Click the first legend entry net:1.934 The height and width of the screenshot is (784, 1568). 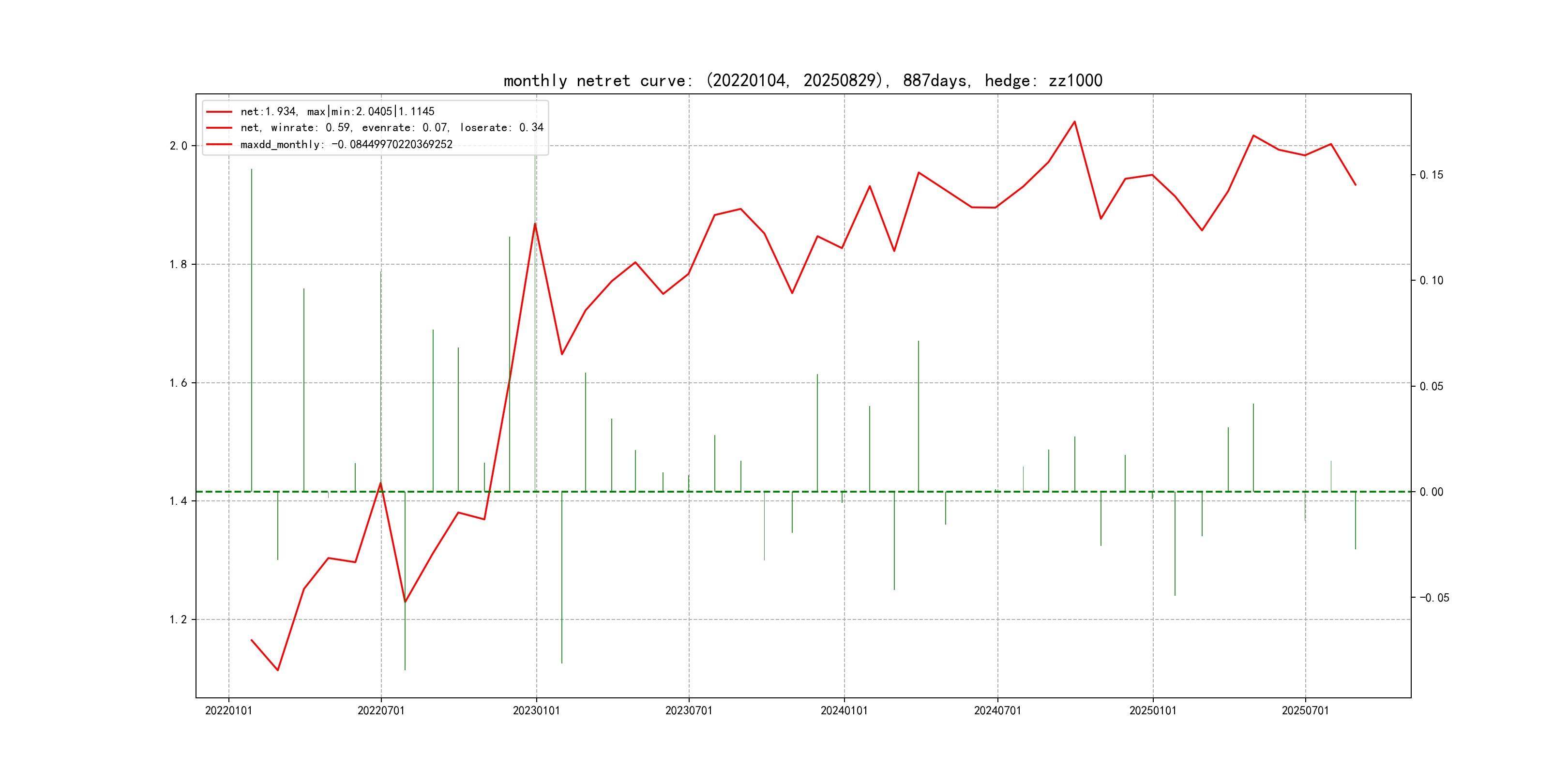click(337, 111)
